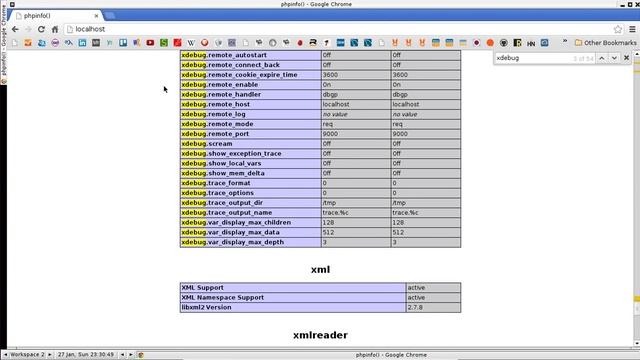
Task: Jump to next xdebug find match
Action: 614,58
